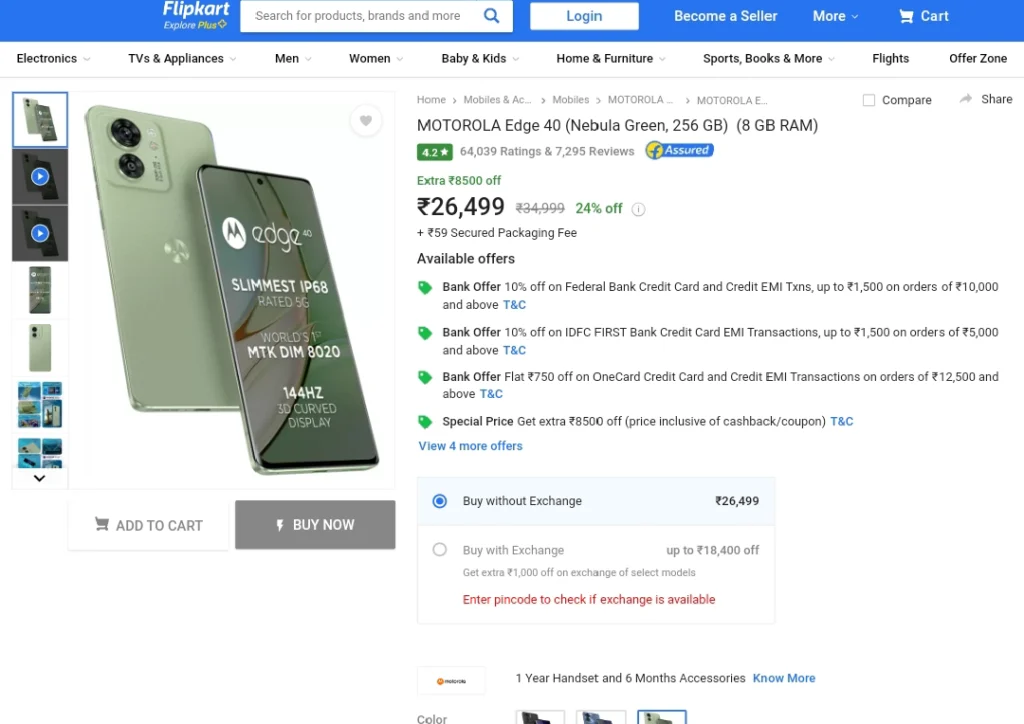Add product to wishlist with the heart icon
The width and height of the screenshot is (1024, 724).
pos(366,120)
